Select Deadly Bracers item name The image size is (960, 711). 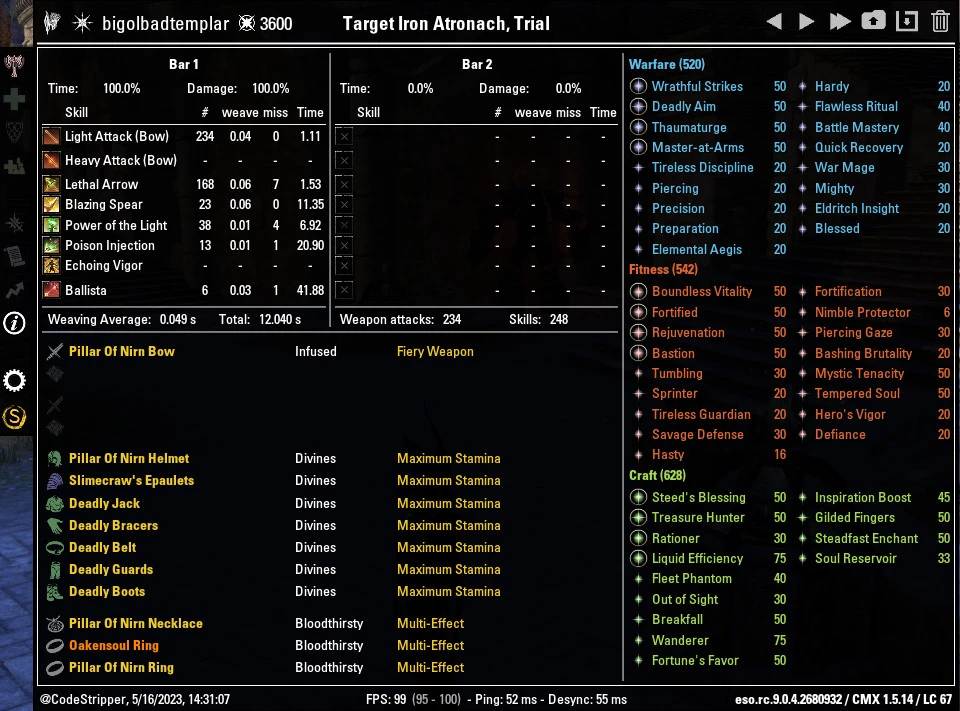[113, 525]
